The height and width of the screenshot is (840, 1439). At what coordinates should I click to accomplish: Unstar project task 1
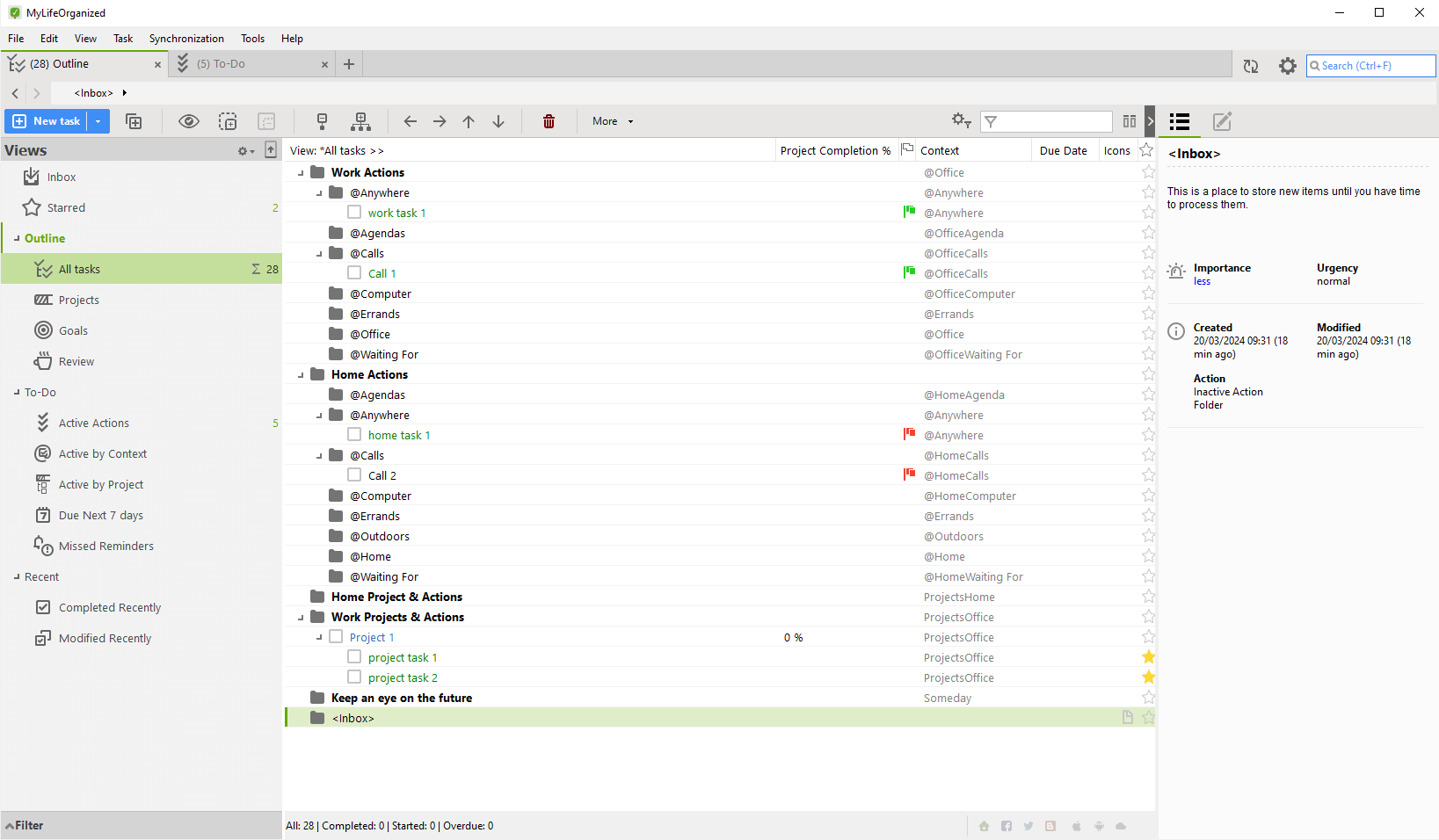coord(1148,656)
